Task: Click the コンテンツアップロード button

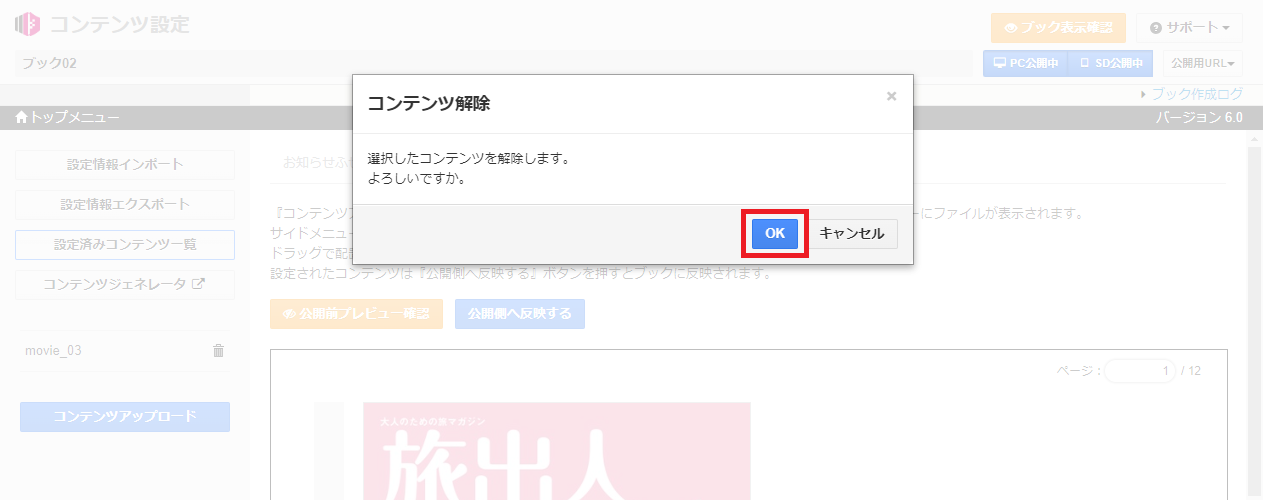Action: tap(125, 417)
